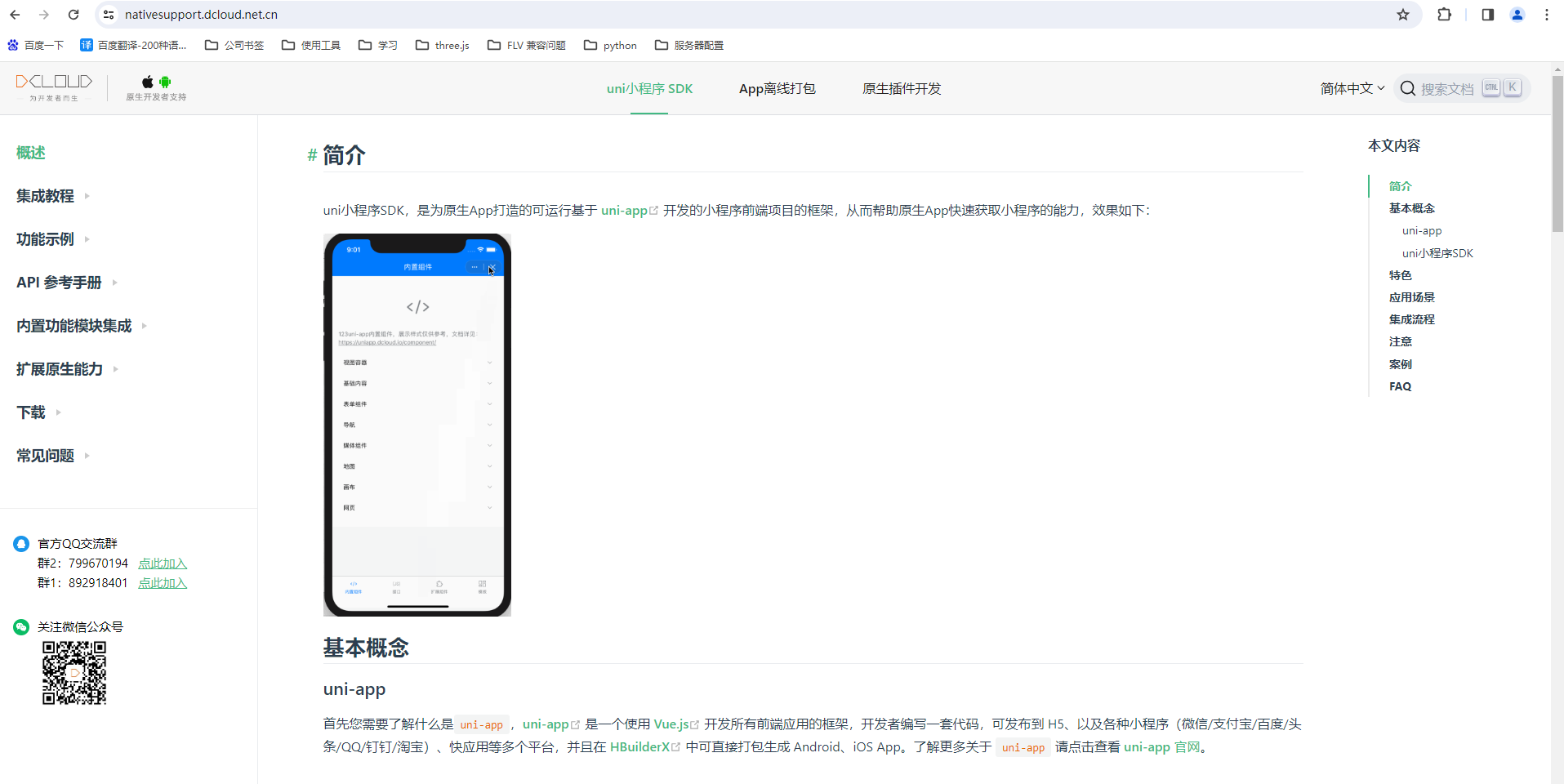This screenshot has width=1564, height=784.
Task: Open the 服务器配置 bookmarks folder
Action: [x=689, y=46]
